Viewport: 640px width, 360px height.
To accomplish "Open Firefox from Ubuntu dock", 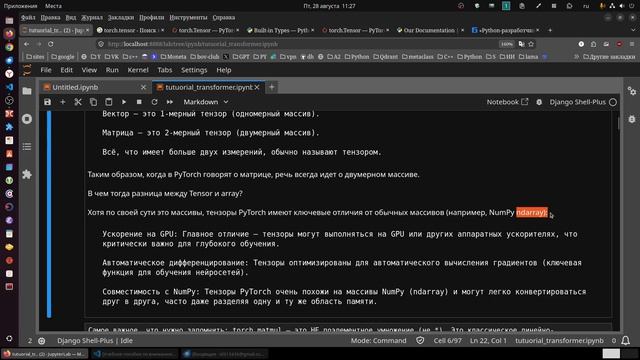I will click(x=9, y=34).
